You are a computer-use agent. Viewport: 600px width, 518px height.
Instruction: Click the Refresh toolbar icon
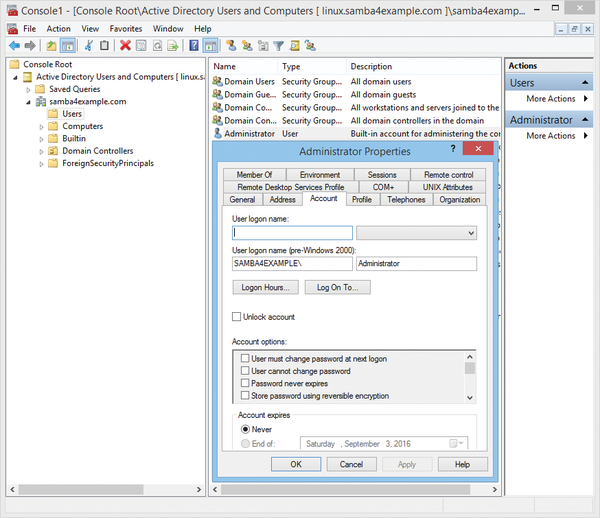coord(157,46)
